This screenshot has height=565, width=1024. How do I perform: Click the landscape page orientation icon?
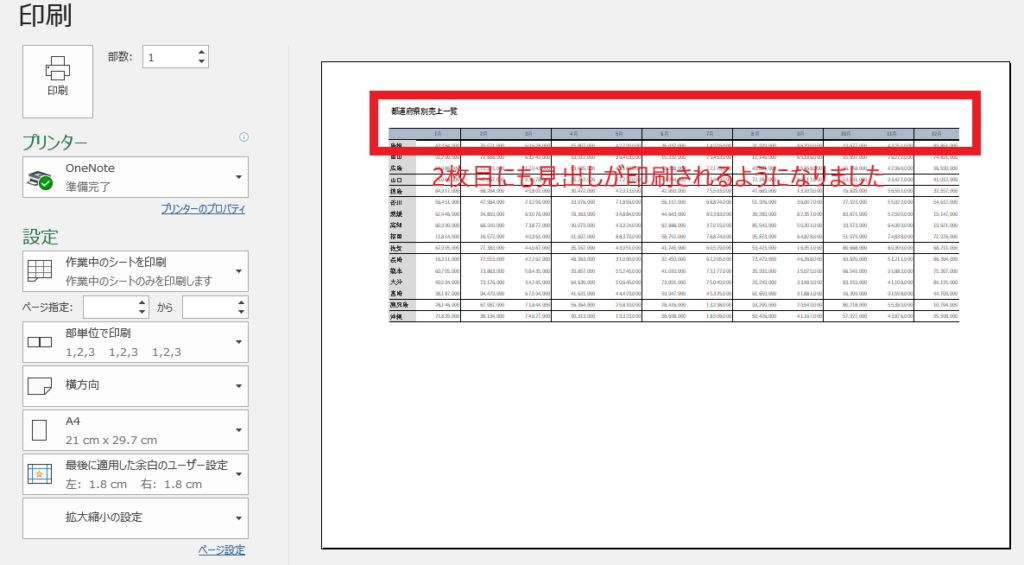pyautogui.click(x=39, y=386)
